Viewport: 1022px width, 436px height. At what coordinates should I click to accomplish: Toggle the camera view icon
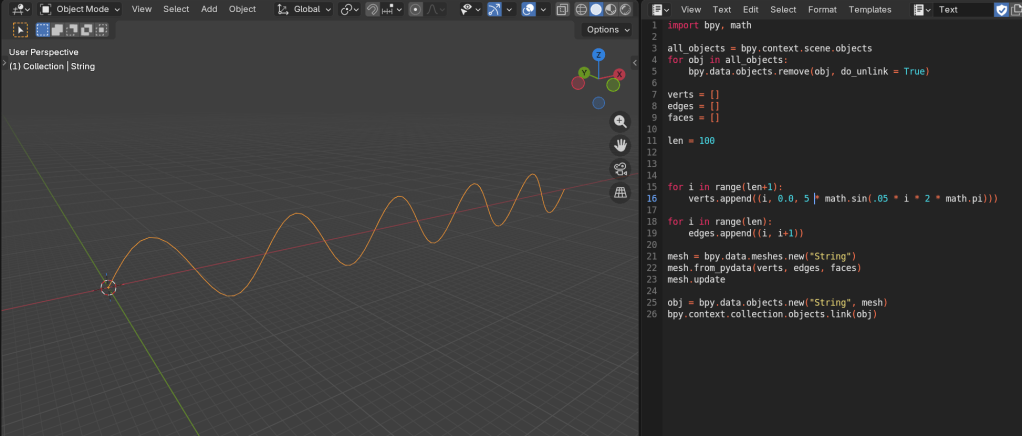620,169
